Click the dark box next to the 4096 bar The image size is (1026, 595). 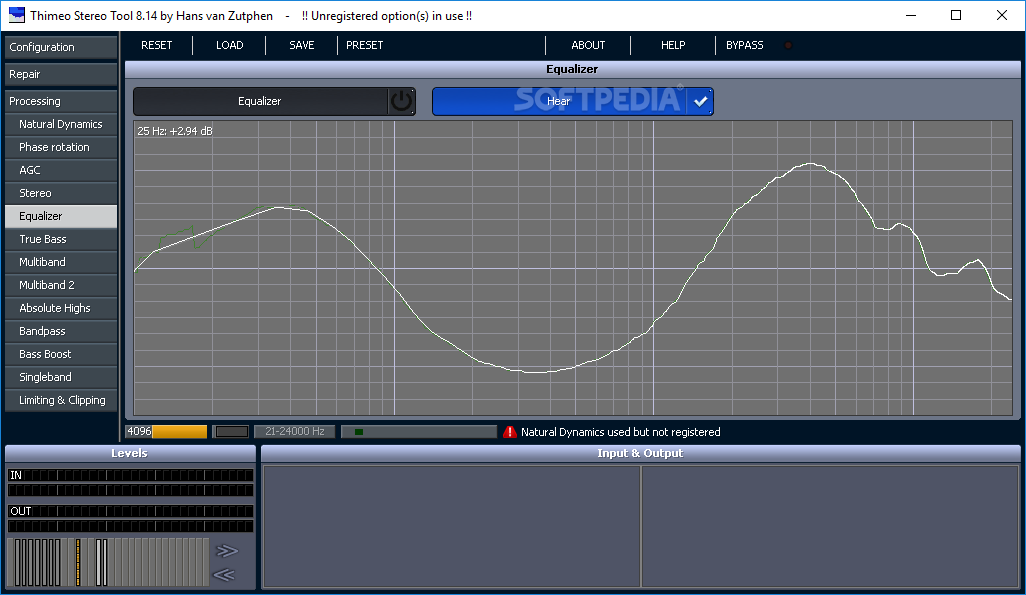pos(232,431)
